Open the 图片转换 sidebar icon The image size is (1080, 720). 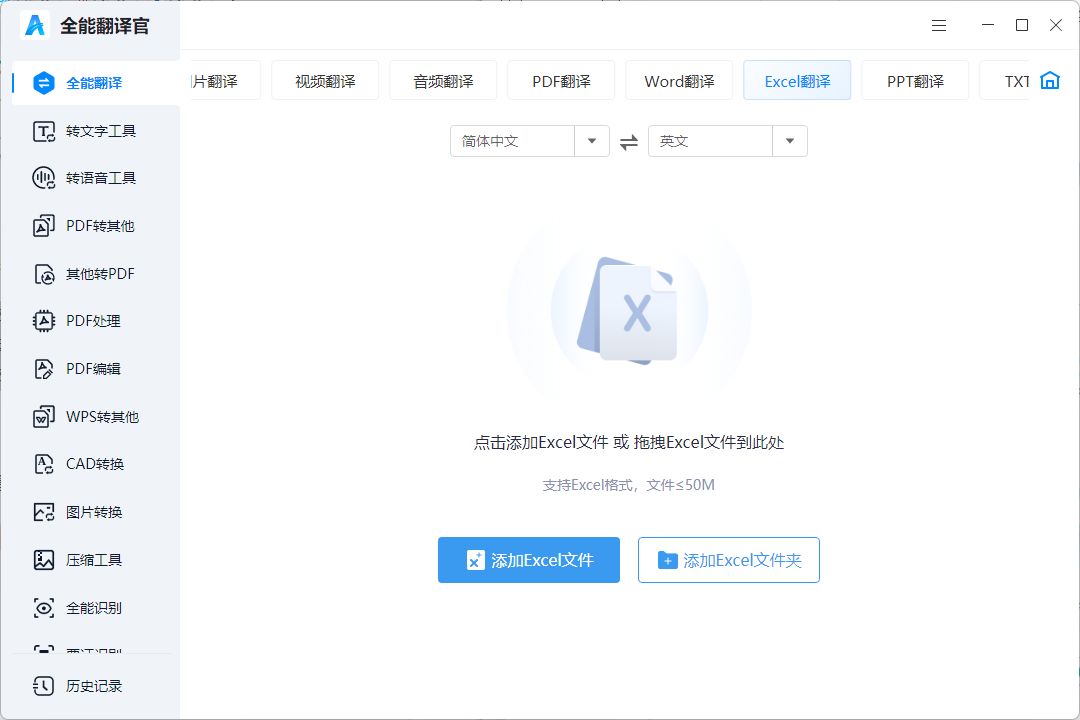pyautogui.click(x=43, y=512)
